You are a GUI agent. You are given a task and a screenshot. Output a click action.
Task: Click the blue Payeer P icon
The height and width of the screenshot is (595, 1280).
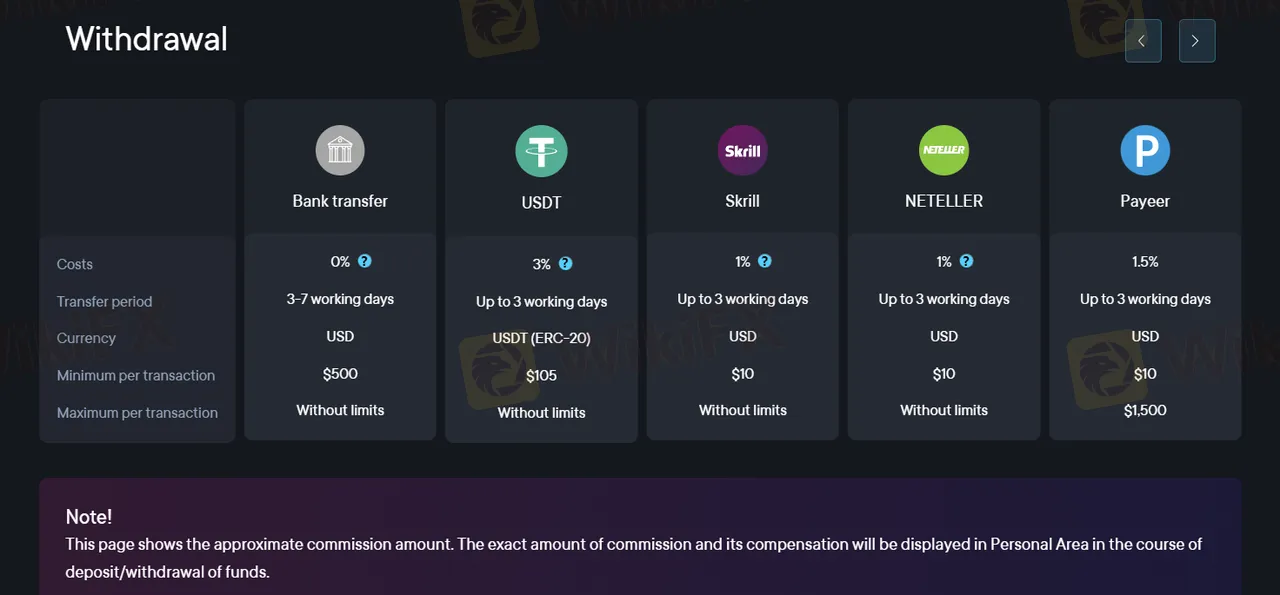pyautogui.click(x=1145, y=151)
